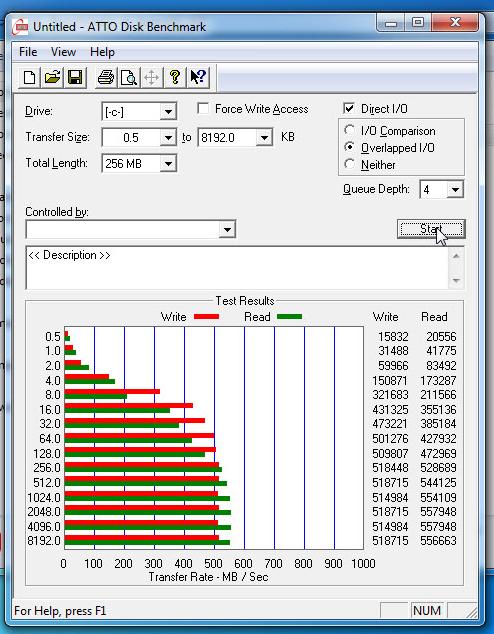Click inside the Description text box
Image resolution: width=494 pixels, height=634 pixels.
pyautogui.click(x=237, y=267)
